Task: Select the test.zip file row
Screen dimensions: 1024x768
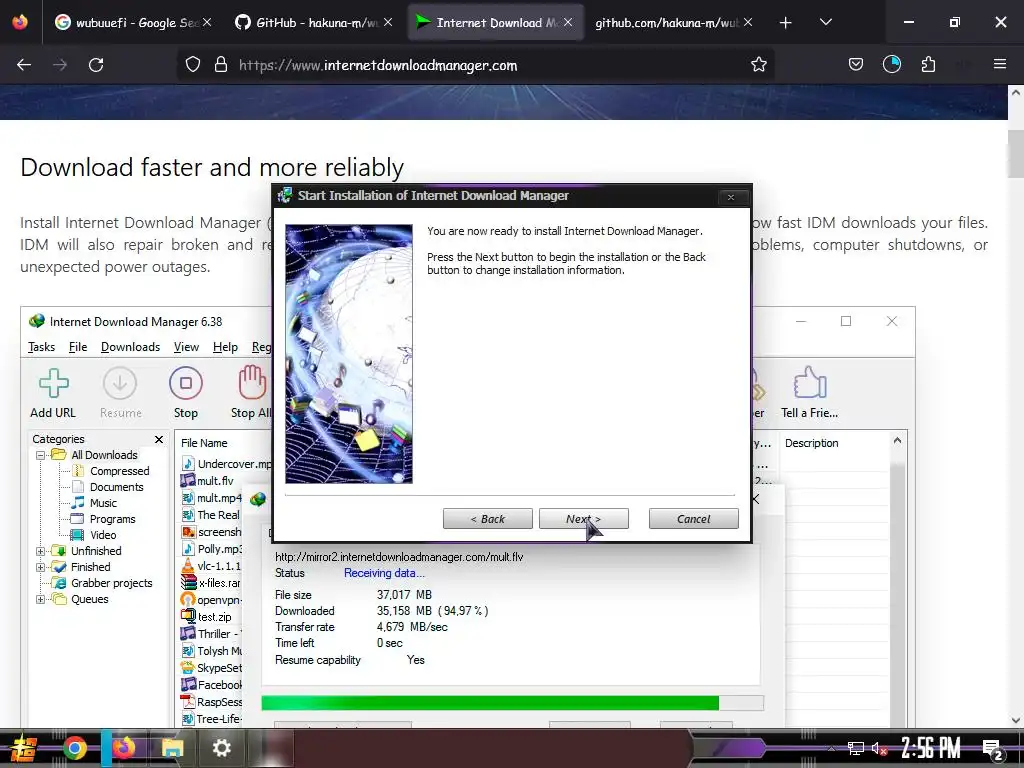Action: coord(206,616)
